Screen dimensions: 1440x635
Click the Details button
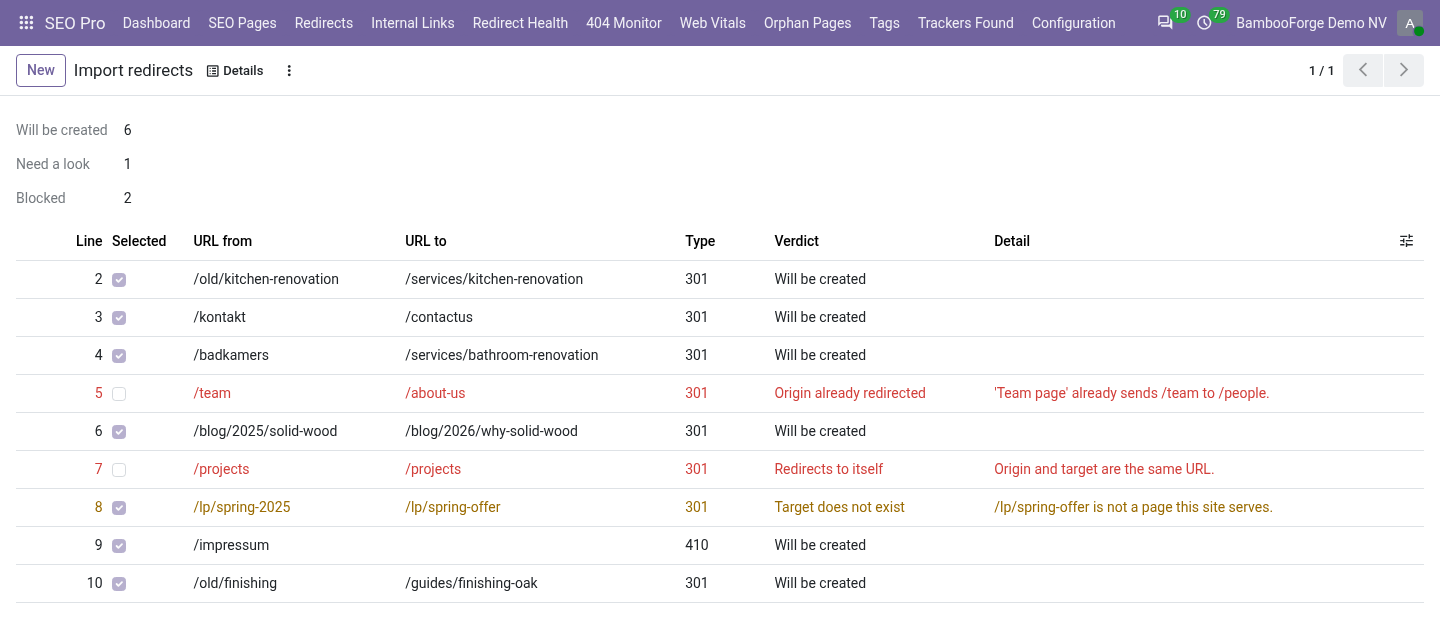click(235, 71)
